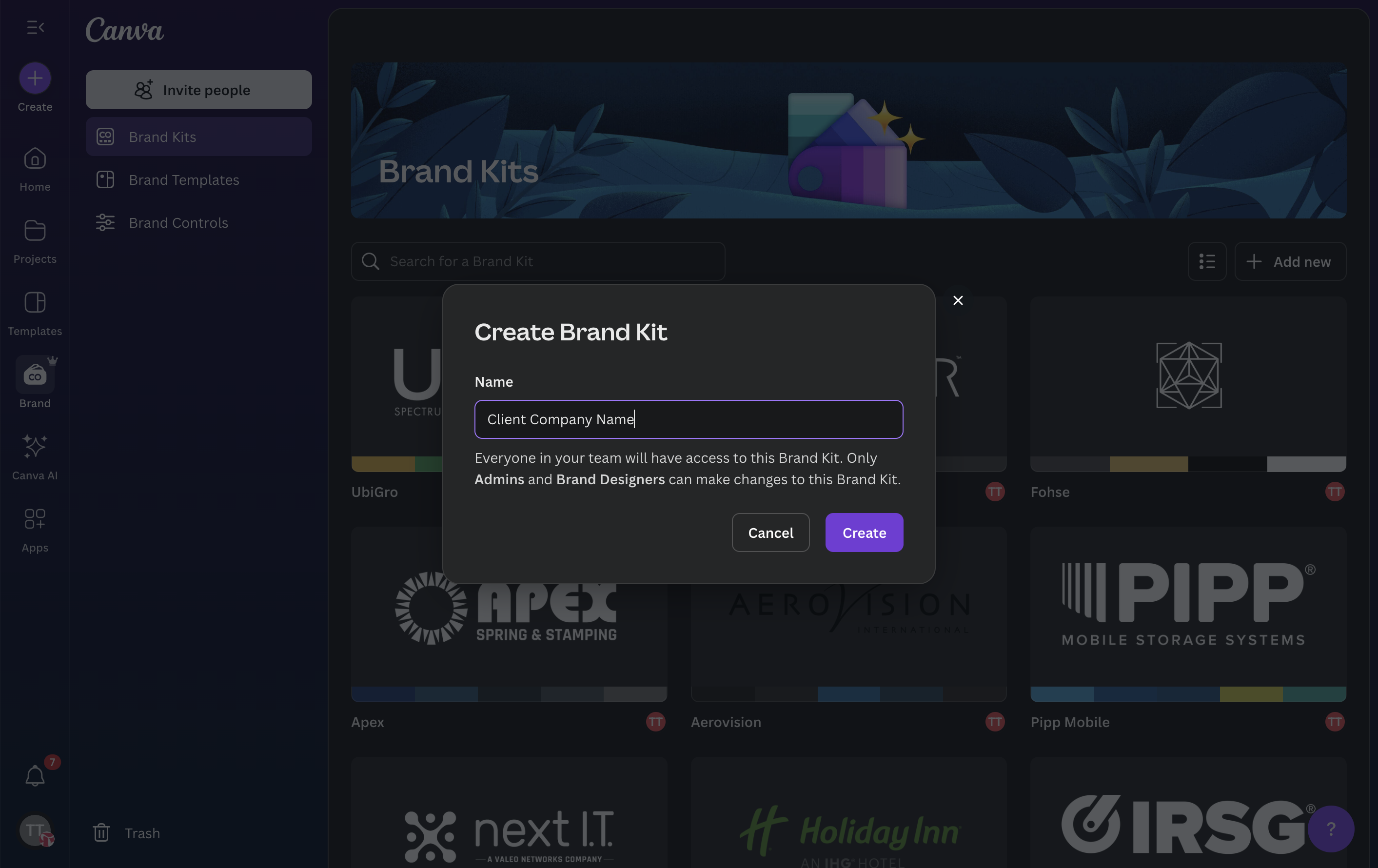Click the UbiGro gold color swatch
Image resolution: width=1378 pixels, height=868 pixels.
383,464
